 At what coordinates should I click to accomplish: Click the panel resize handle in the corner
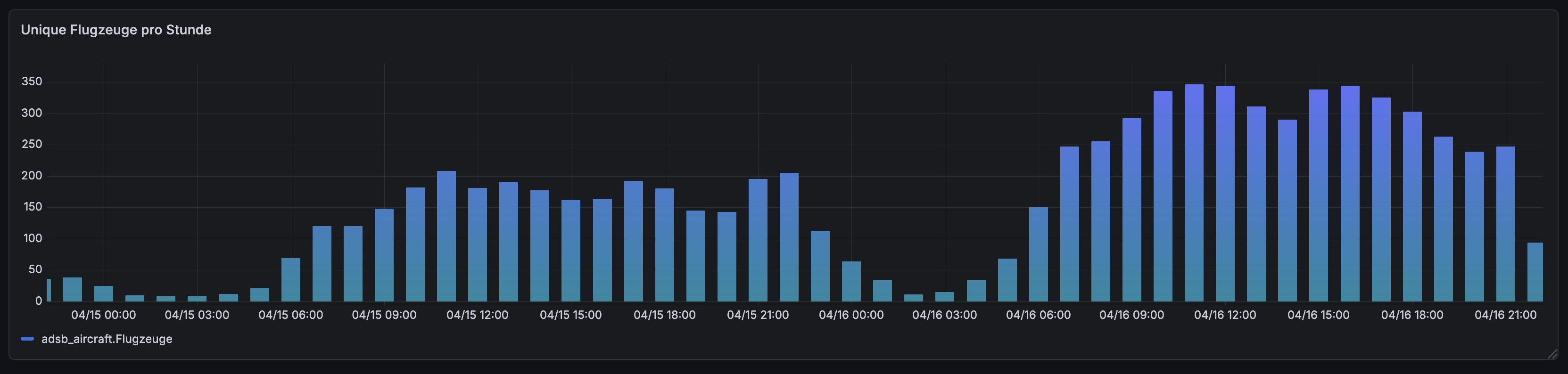(x=1551, y=353)
